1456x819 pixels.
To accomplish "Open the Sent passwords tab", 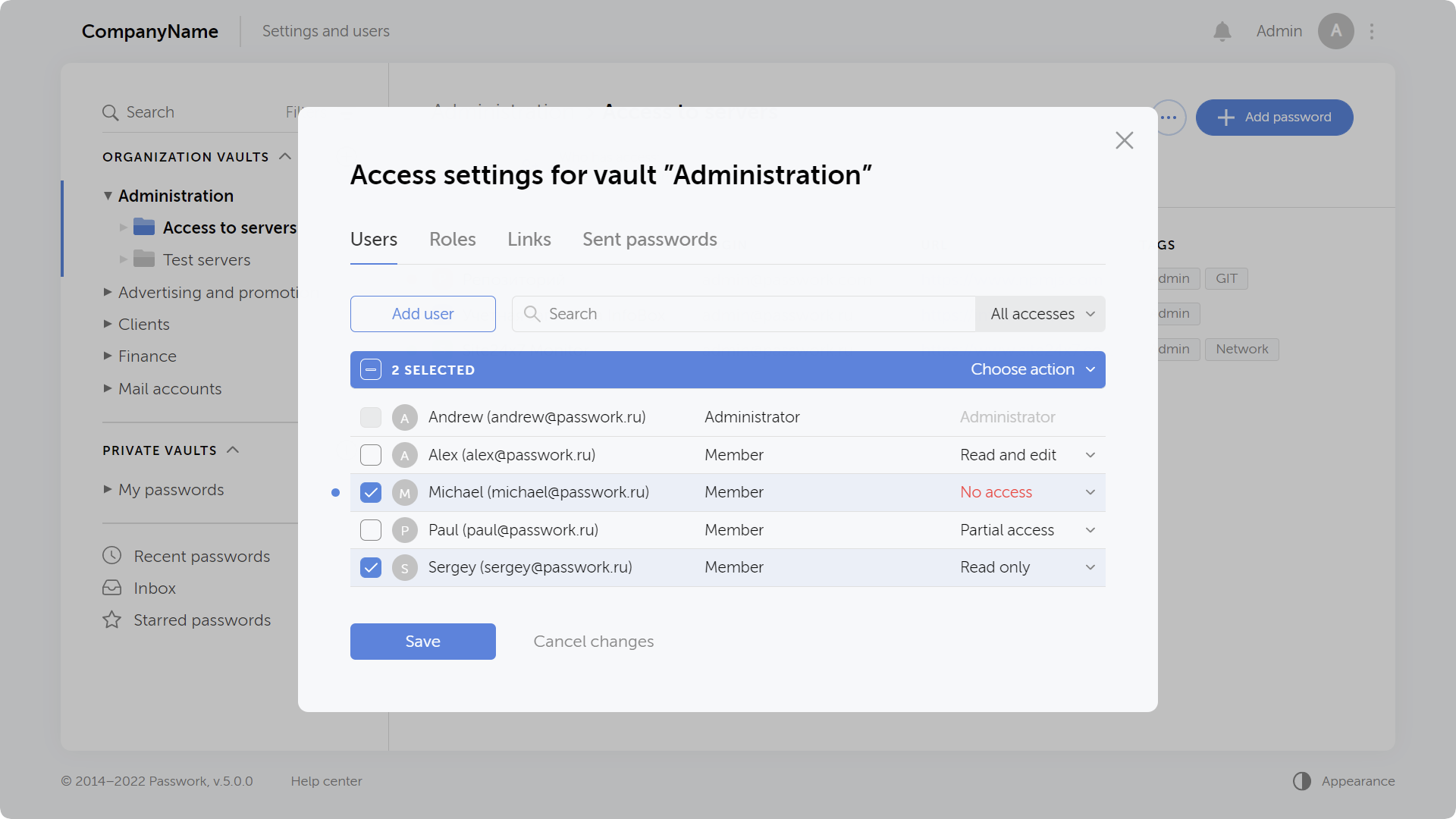I will [x=649, y=240].
